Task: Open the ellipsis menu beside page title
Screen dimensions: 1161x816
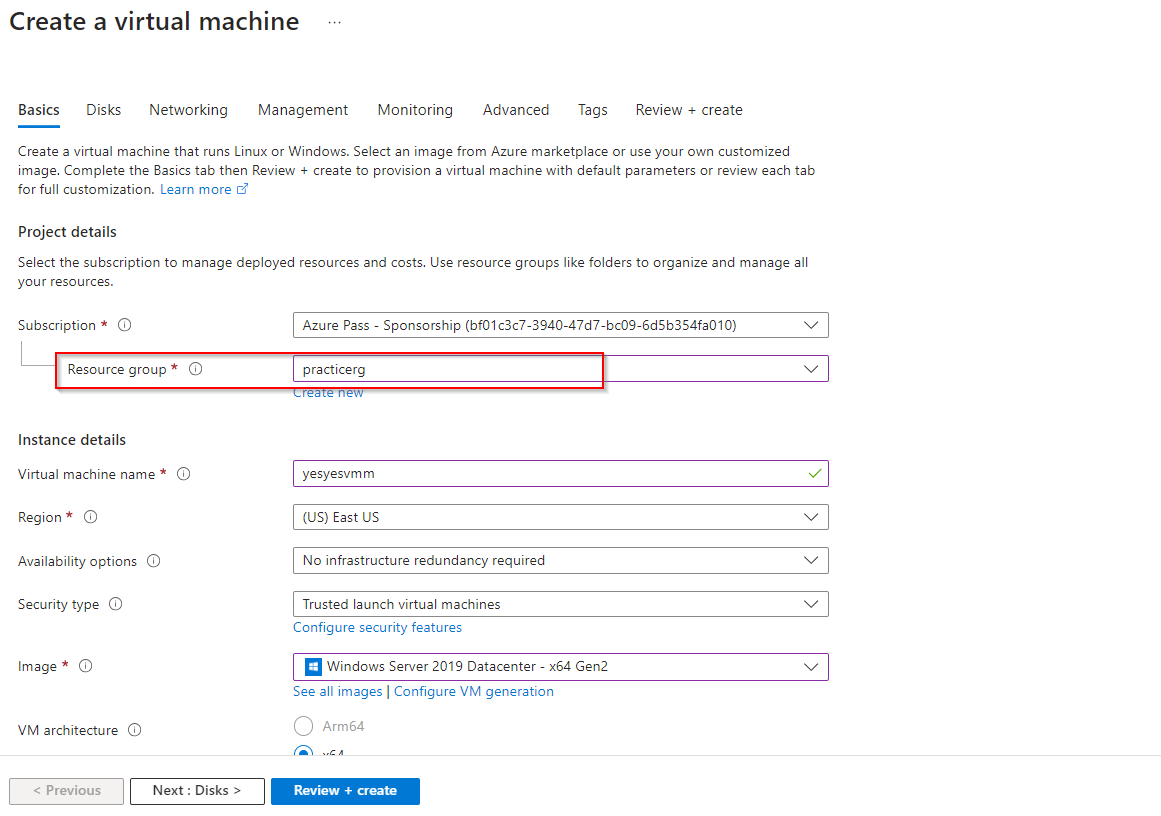Action: 334,22
